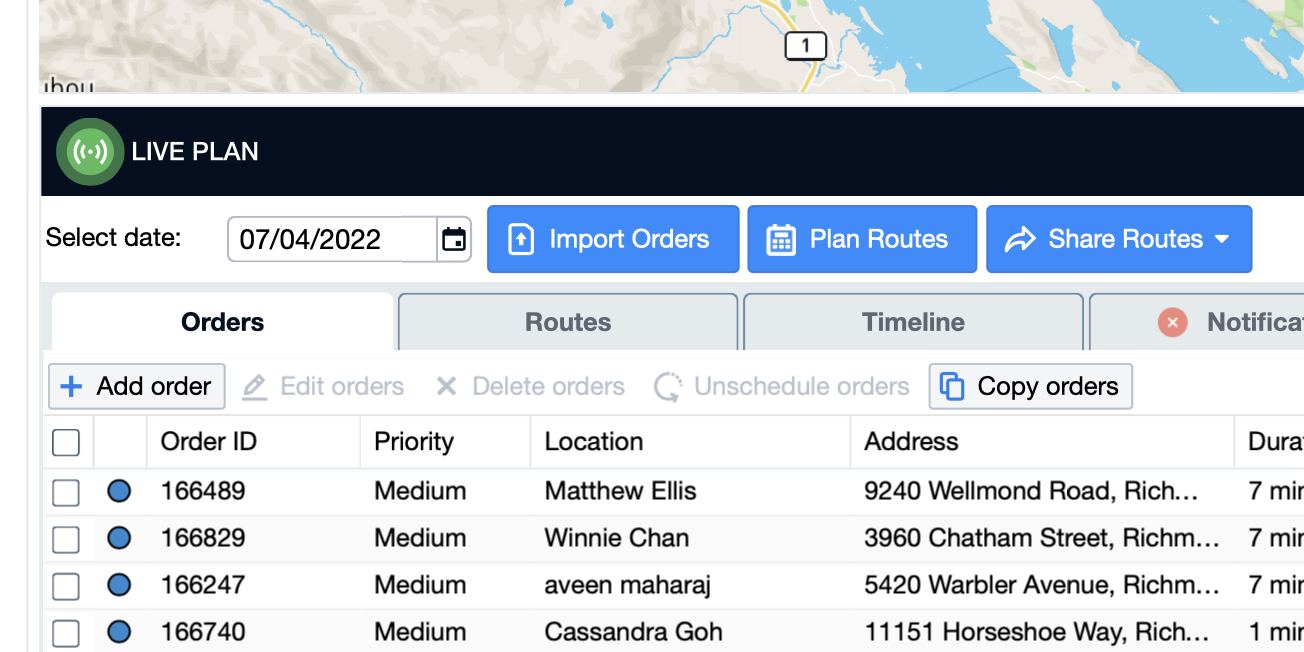Switch to the Routes tab
This screenshot has width=1304, height=652.
point(568,322)
